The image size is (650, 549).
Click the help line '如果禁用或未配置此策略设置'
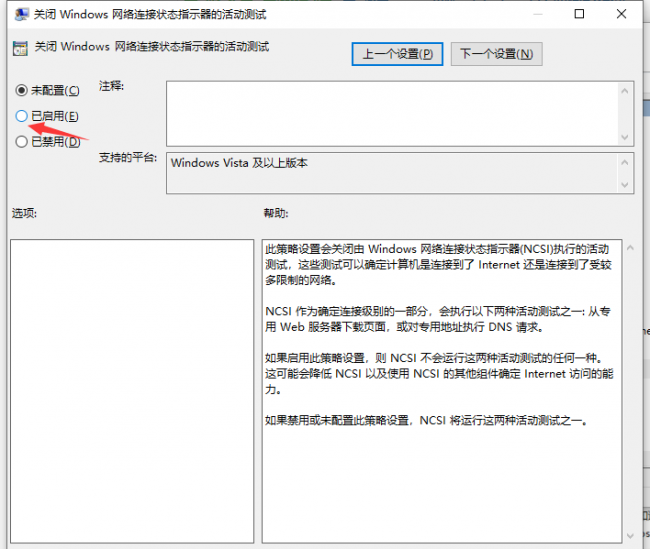[426, 420]
